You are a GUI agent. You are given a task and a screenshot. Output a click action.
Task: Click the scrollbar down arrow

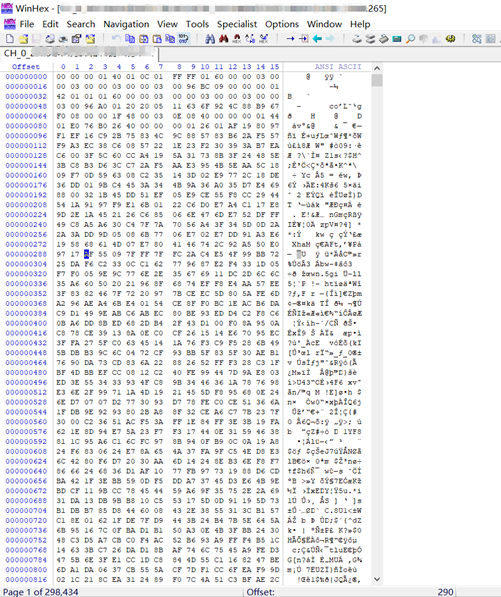coord(377,579)
